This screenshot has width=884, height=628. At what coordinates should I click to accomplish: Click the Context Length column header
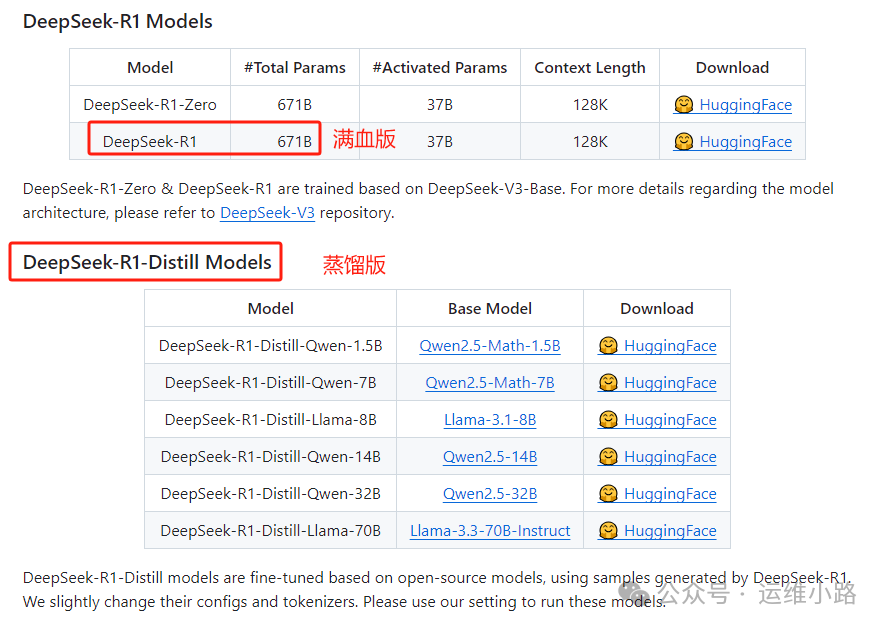pyautogui.click(x=589, y=67)
